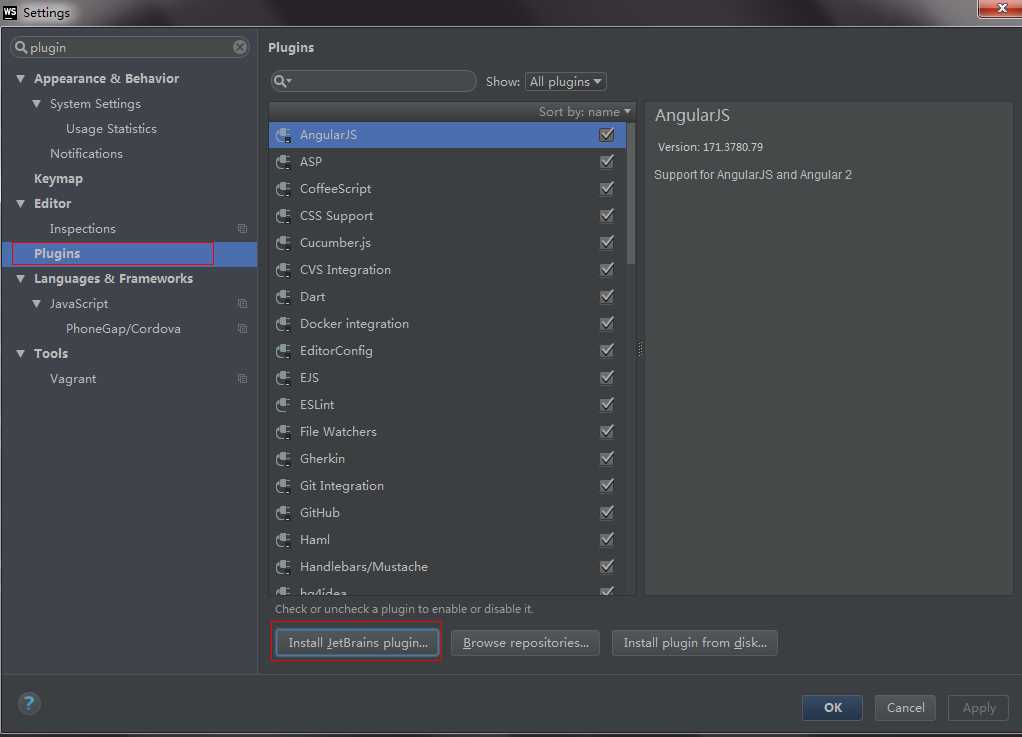The height and width of the screenshot is (737, 1022).
Task: Uncheck the Docker integration plugin
Action: (x=607, y=324)
